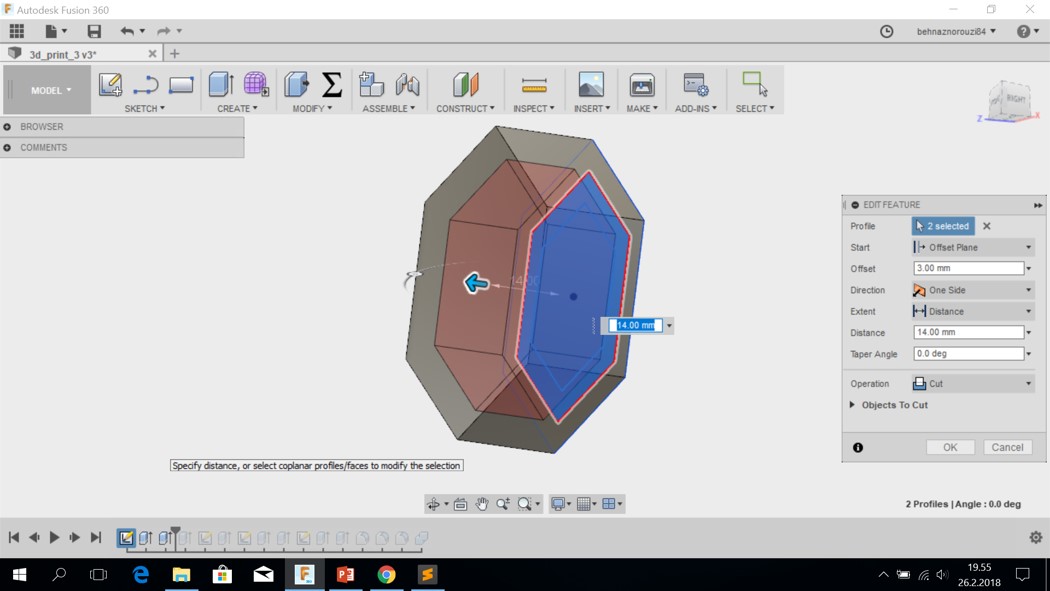This screenshot has height=591, width=1050.
Task: Click the Taper Angle input field
Action: click(x=968, y=353)
